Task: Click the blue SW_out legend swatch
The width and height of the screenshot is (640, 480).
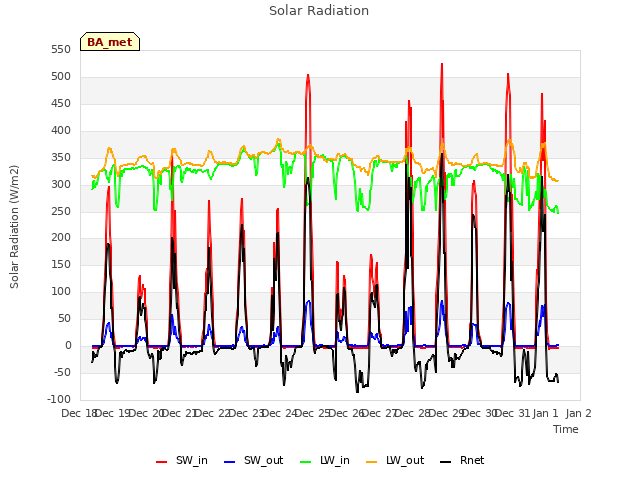Action: click(x=230, y=462)
